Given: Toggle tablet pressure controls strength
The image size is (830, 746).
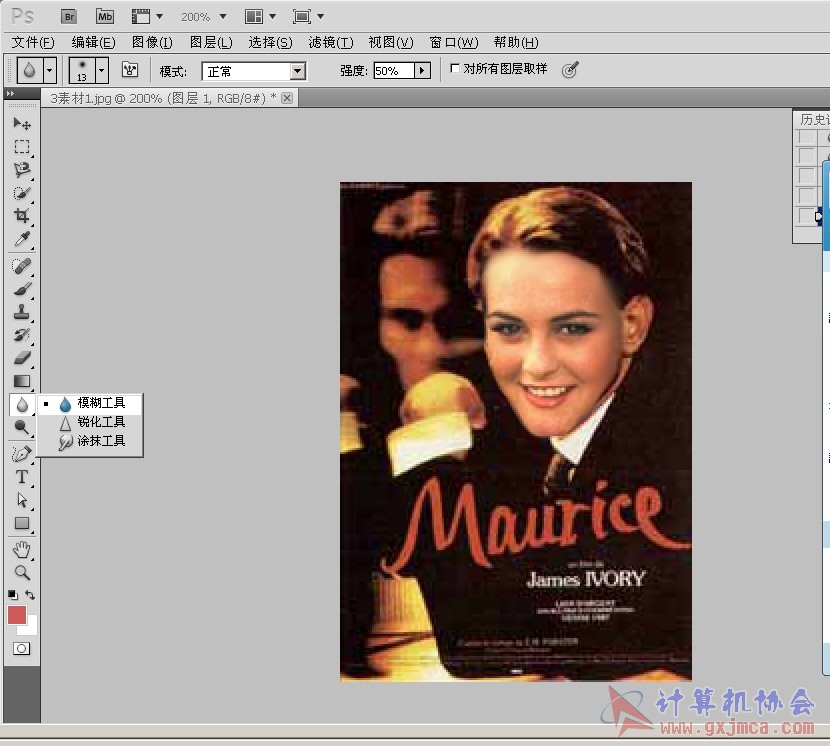Looking at the screenshot, I should (570, 69).
